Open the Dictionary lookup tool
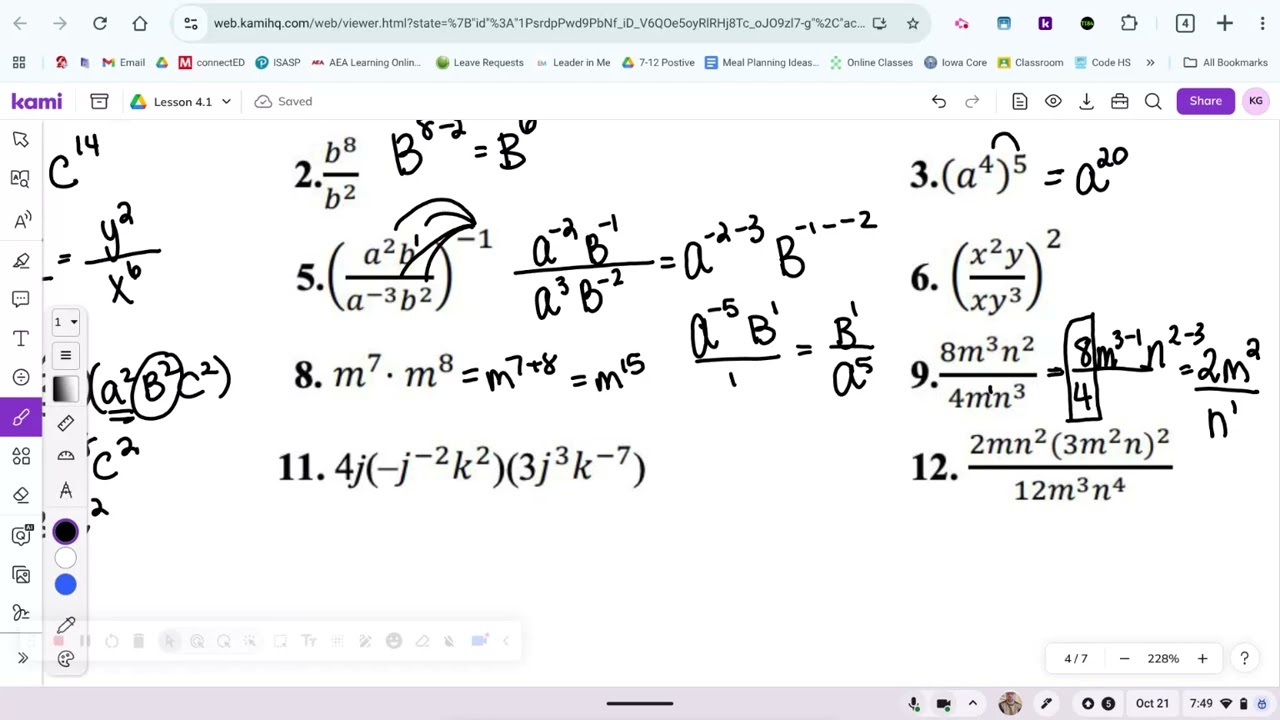1280x720 pixels. tap(21, 178)
